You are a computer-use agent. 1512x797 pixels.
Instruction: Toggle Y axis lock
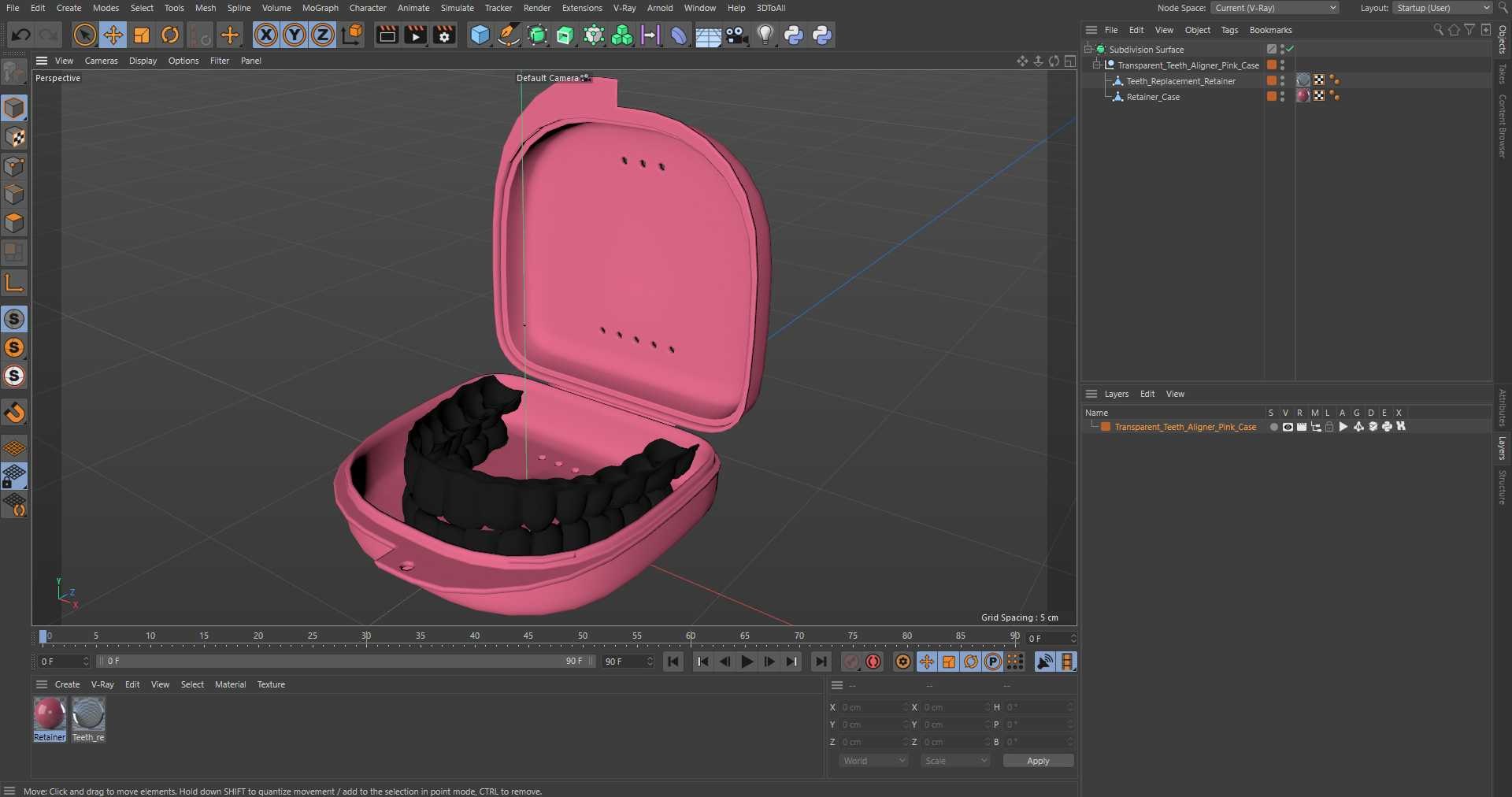(295, 35)
